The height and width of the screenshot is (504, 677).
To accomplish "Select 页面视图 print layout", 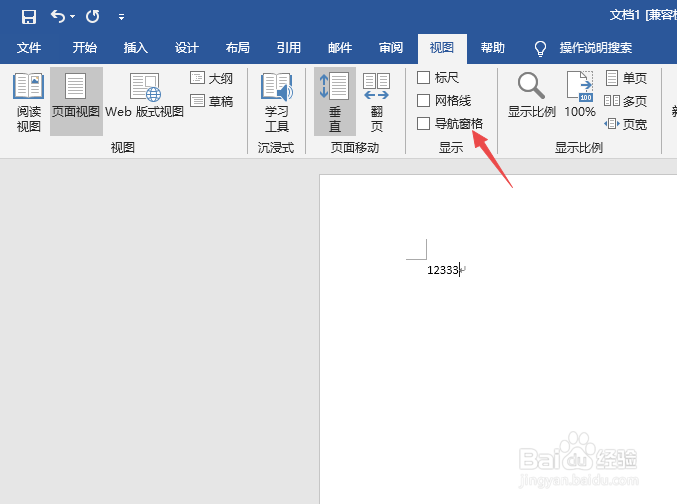I will 76,102.
